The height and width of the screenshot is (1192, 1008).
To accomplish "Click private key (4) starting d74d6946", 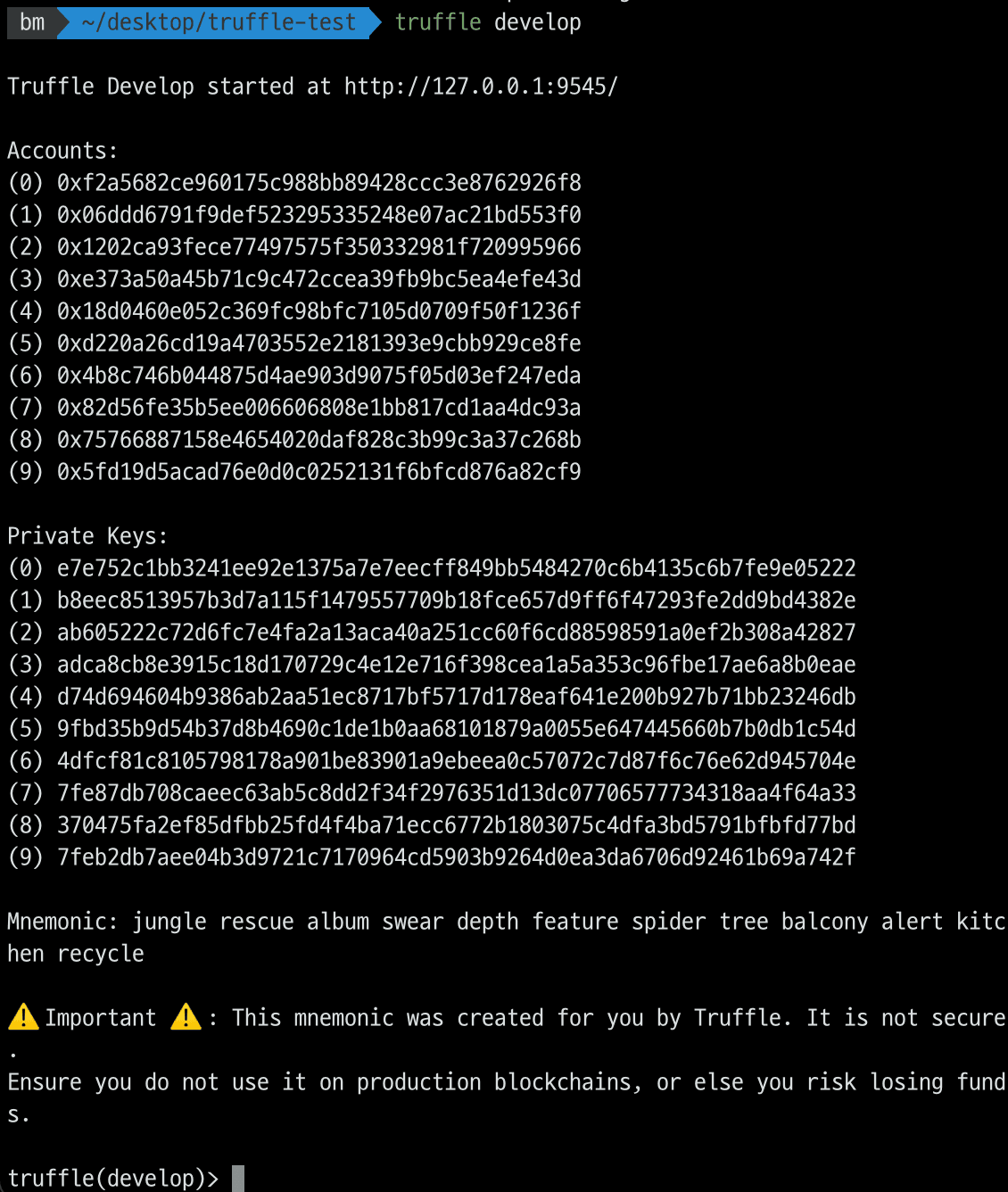I will pos(457,697).
